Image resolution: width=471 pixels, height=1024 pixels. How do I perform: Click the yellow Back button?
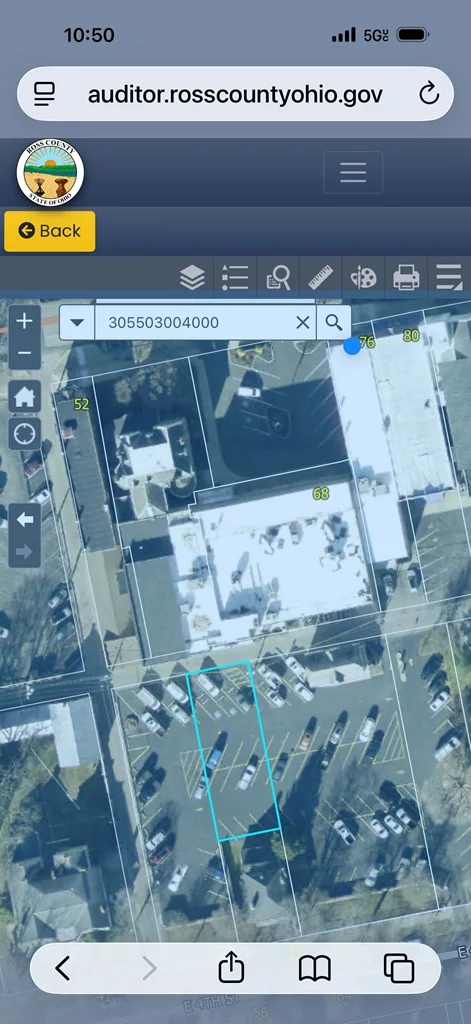pos(50,231)
